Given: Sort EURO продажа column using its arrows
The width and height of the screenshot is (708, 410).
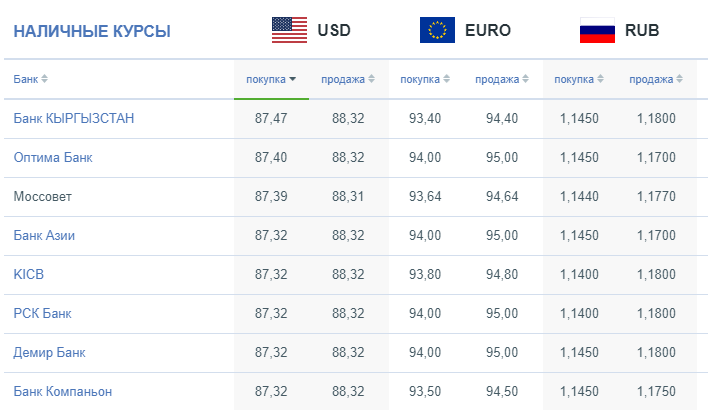Looking at the screenshot, I should pyautogui.click(x=525, y=79).
